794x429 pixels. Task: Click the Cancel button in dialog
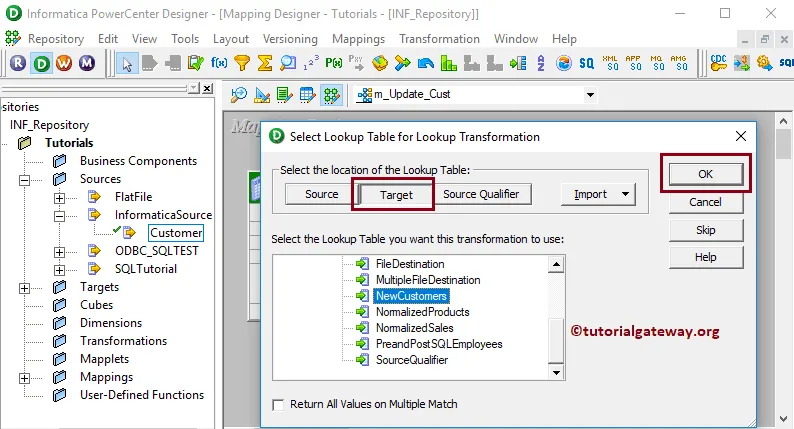click(x=706, y=202)
